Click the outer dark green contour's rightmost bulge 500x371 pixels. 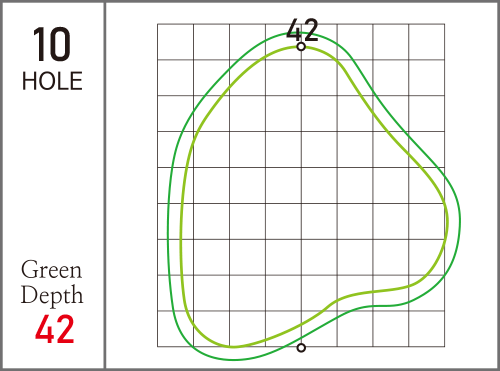pos(460,220)
